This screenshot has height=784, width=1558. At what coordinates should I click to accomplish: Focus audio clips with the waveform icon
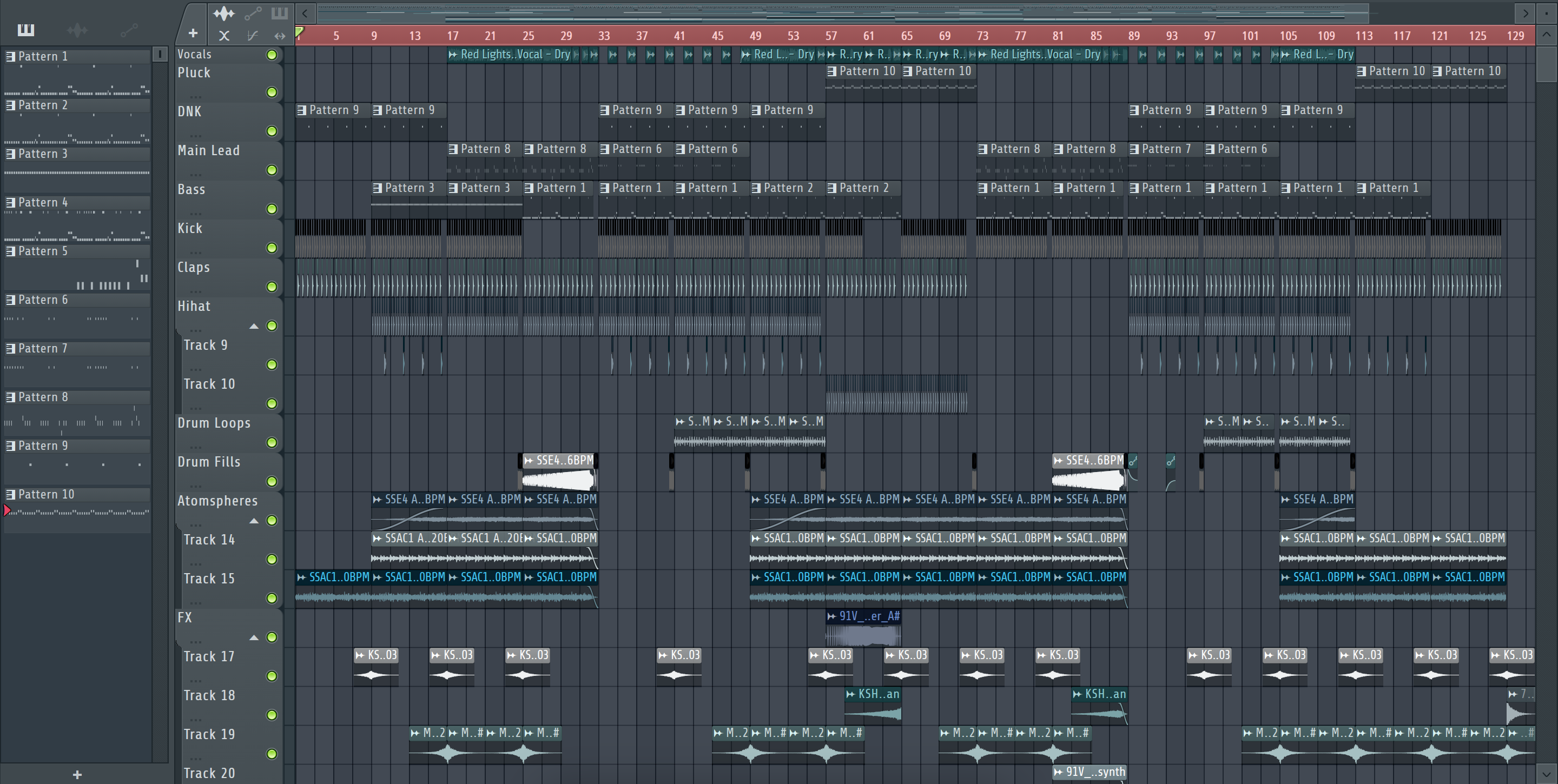(224, 14)
